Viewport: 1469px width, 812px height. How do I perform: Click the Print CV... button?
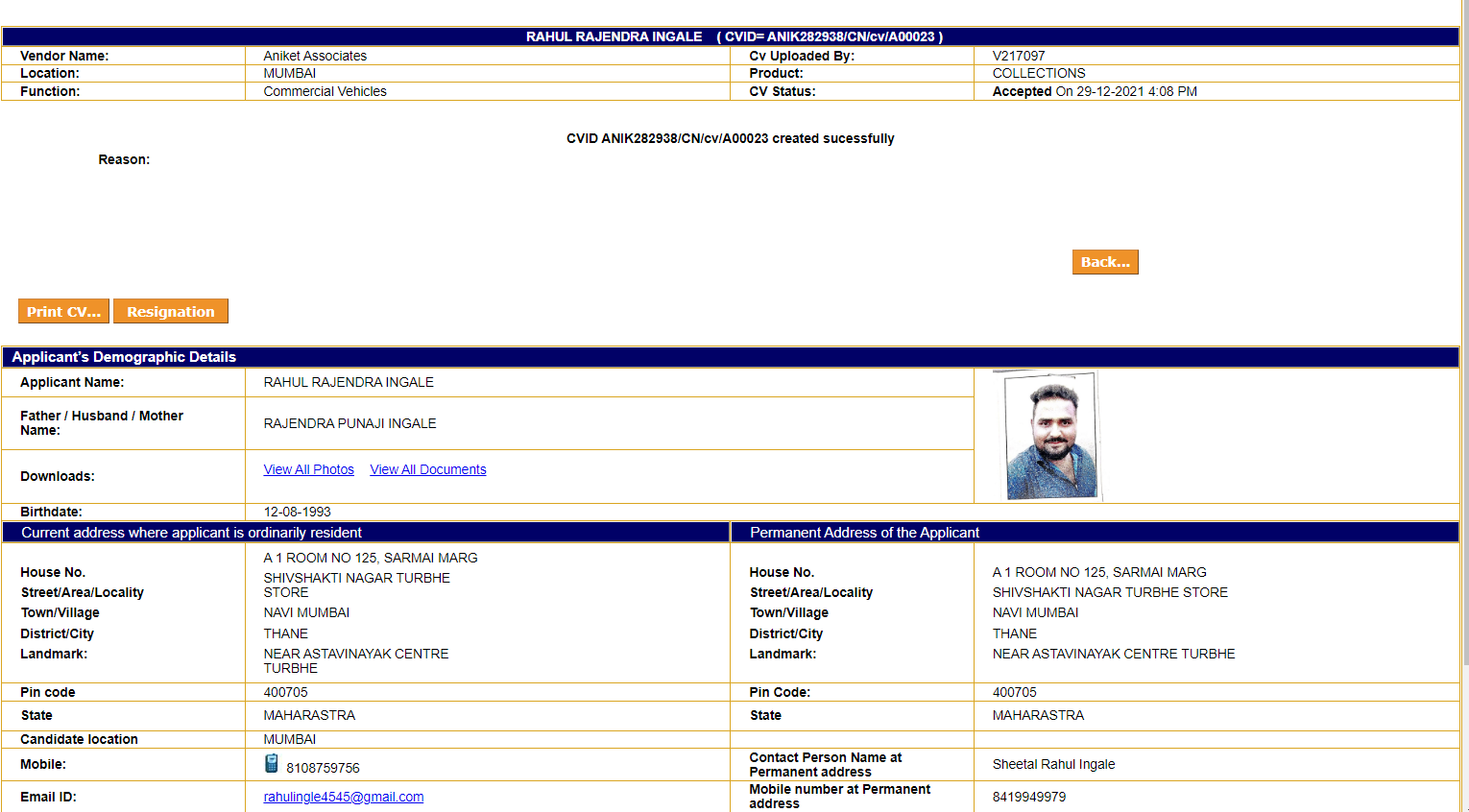(x=63, y=312)
